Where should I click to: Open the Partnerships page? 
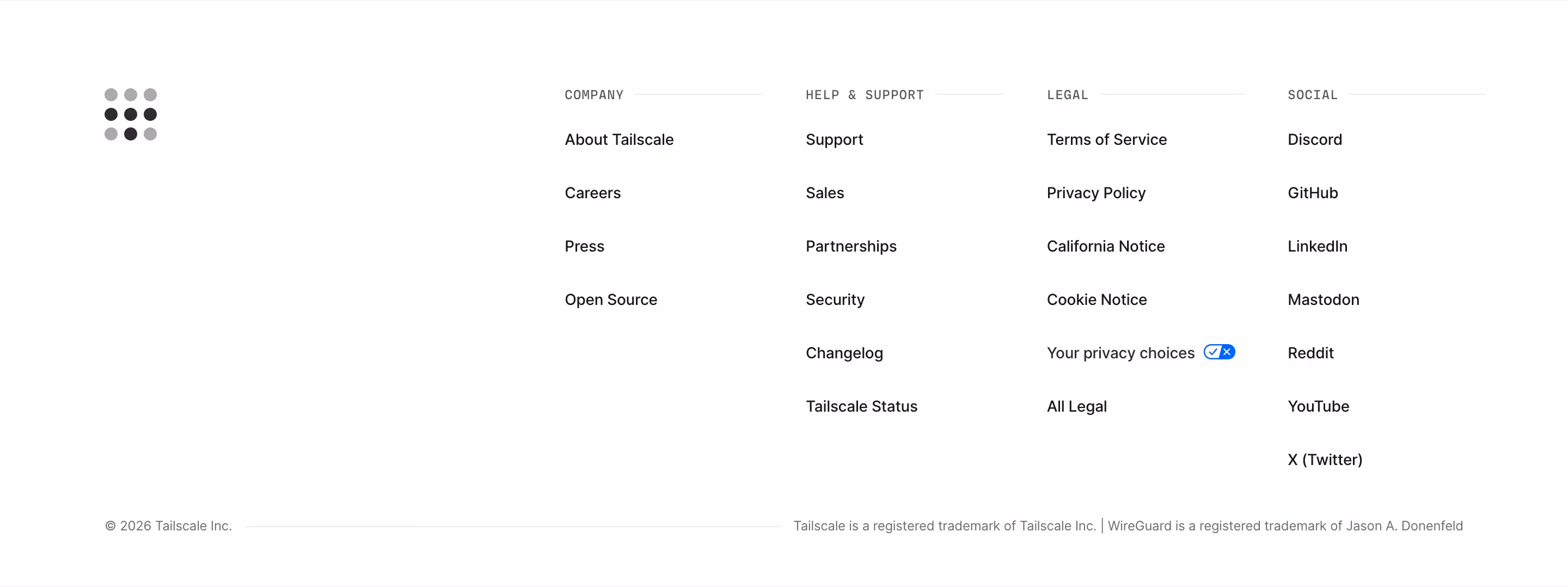(851, 247)
